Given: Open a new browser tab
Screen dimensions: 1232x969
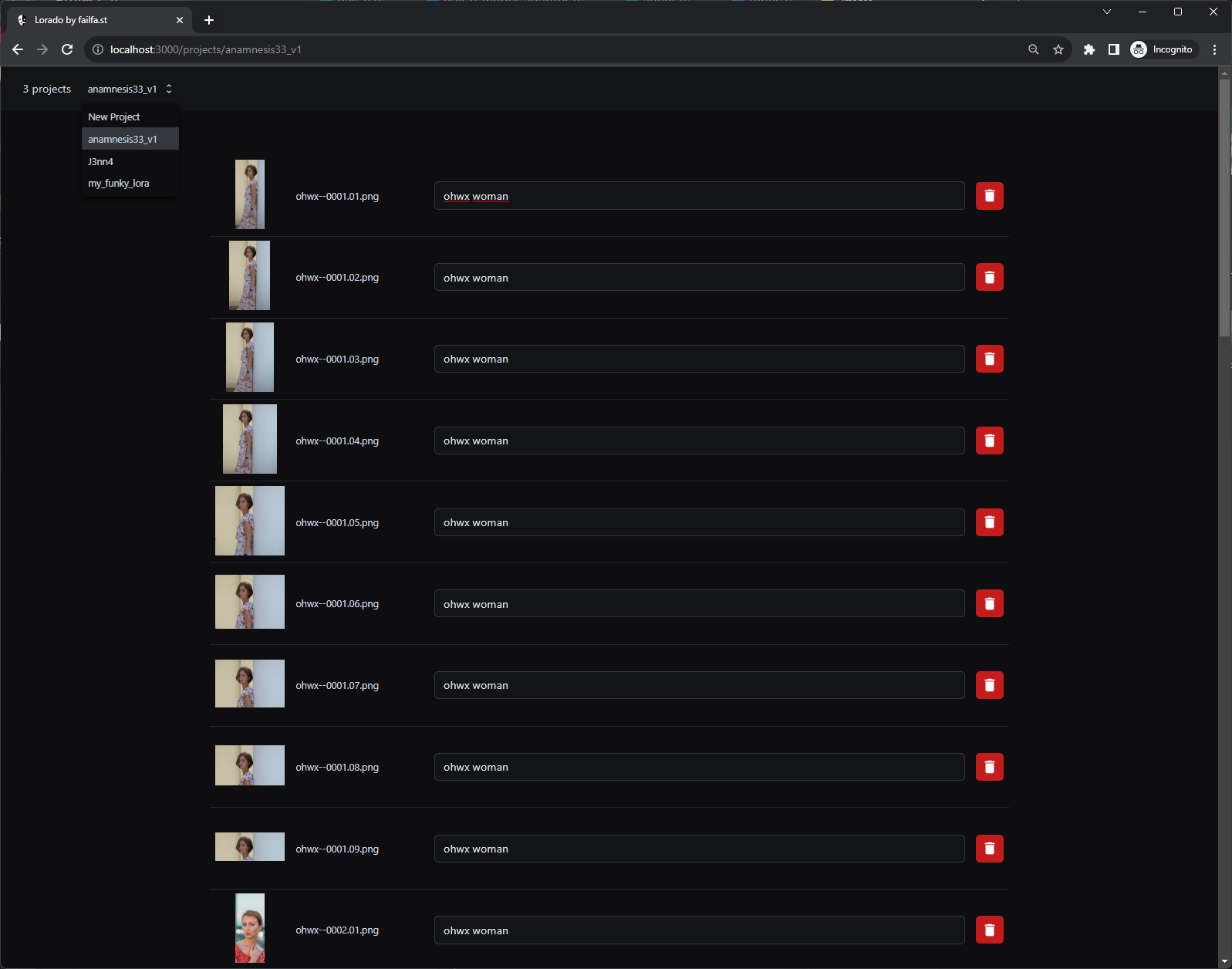Looking at the screenshot, I should [209, 20].
